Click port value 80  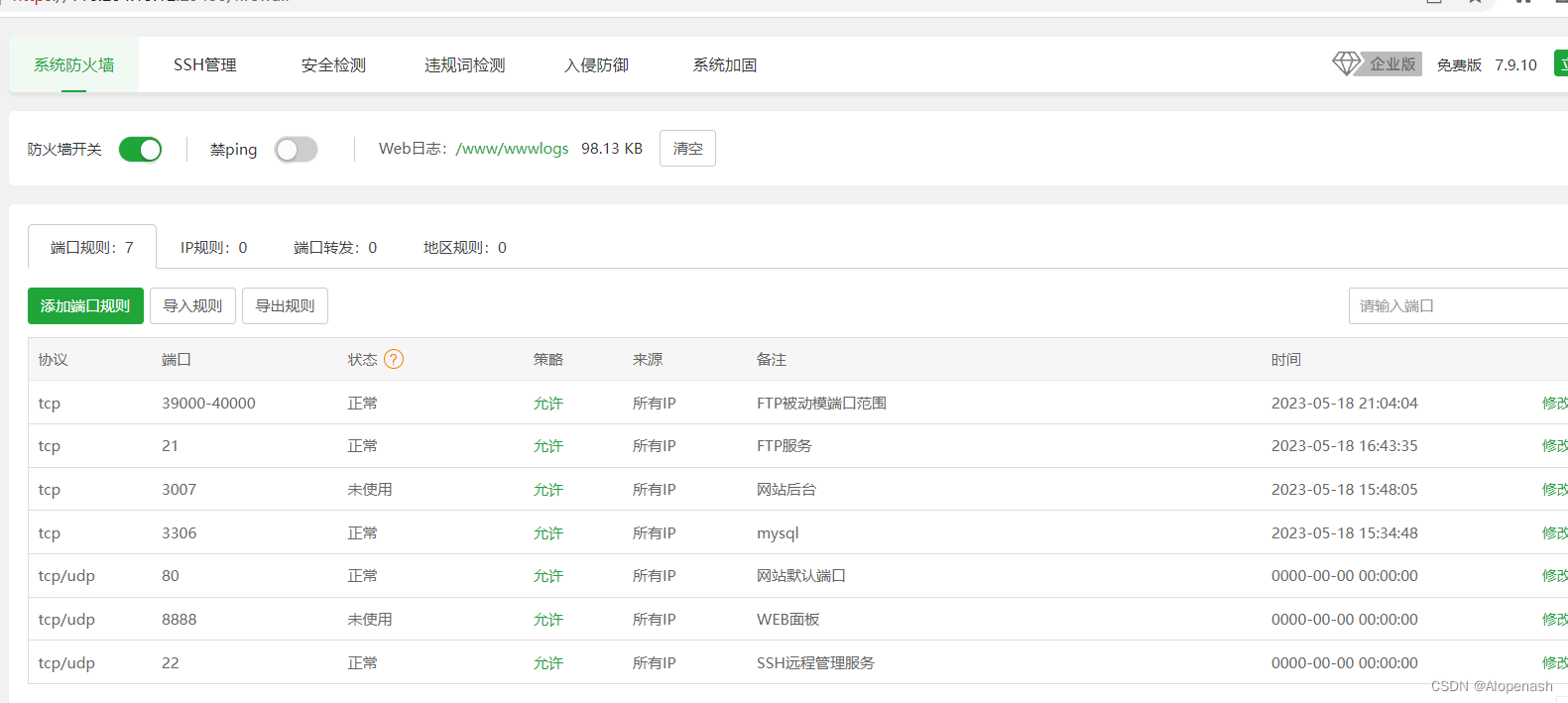coord(171,576)
